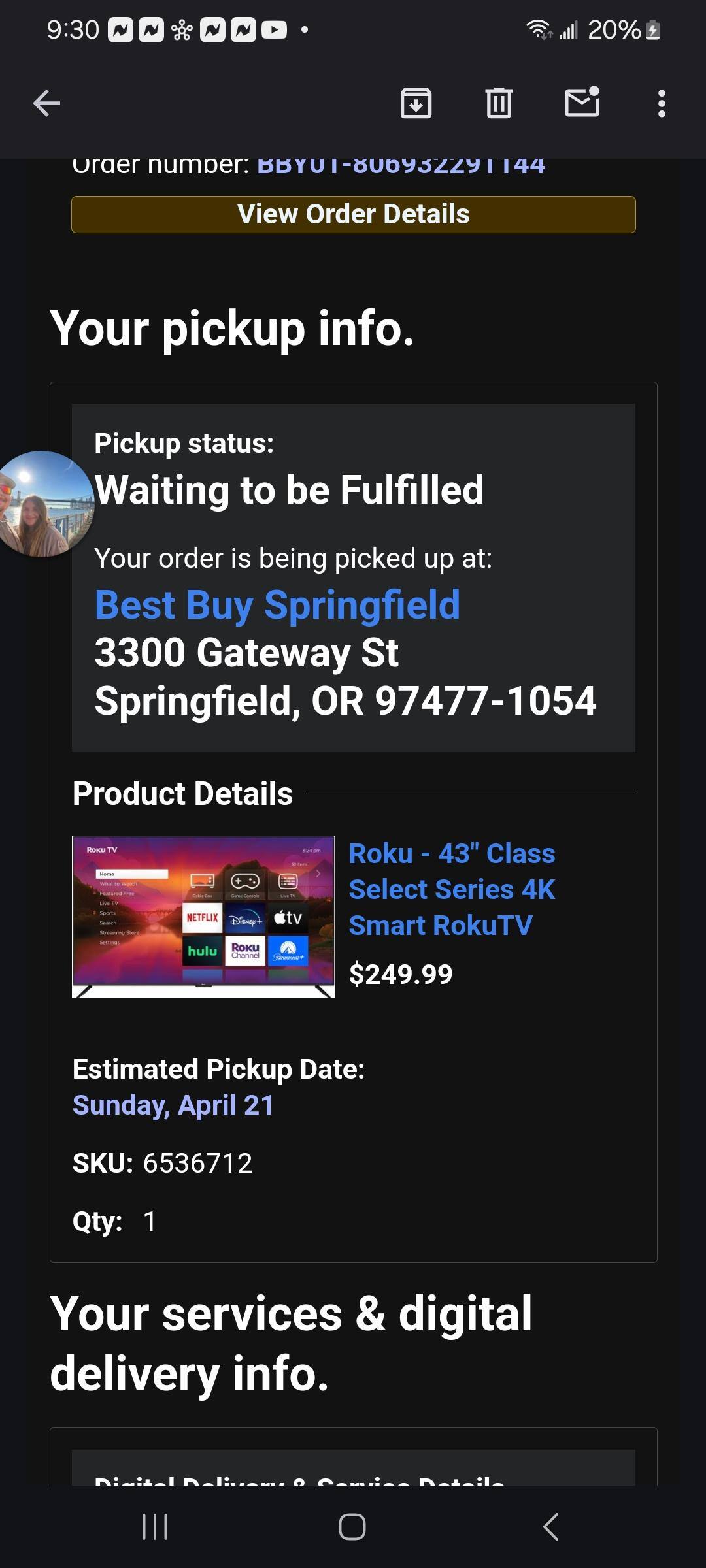Tap the store address 3300 Gateway St
The width and height of the screenshot is (706, 1568).
pyautogui.click(x=246, y=653)
